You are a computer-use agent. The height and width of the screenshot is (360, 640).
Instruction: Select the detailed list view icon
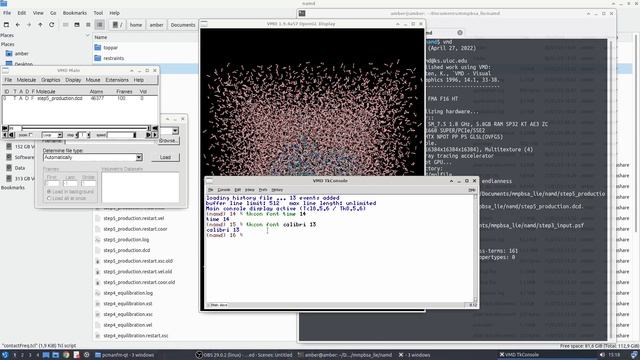point(100,25)
